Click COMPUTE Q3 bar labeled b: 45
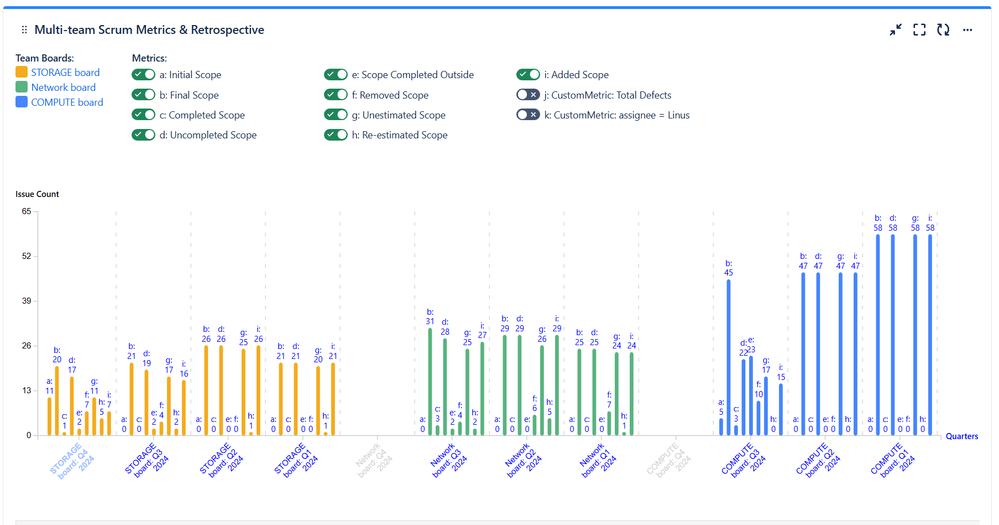999x525 pixels. pyautogui.click(x=728, y=357)
